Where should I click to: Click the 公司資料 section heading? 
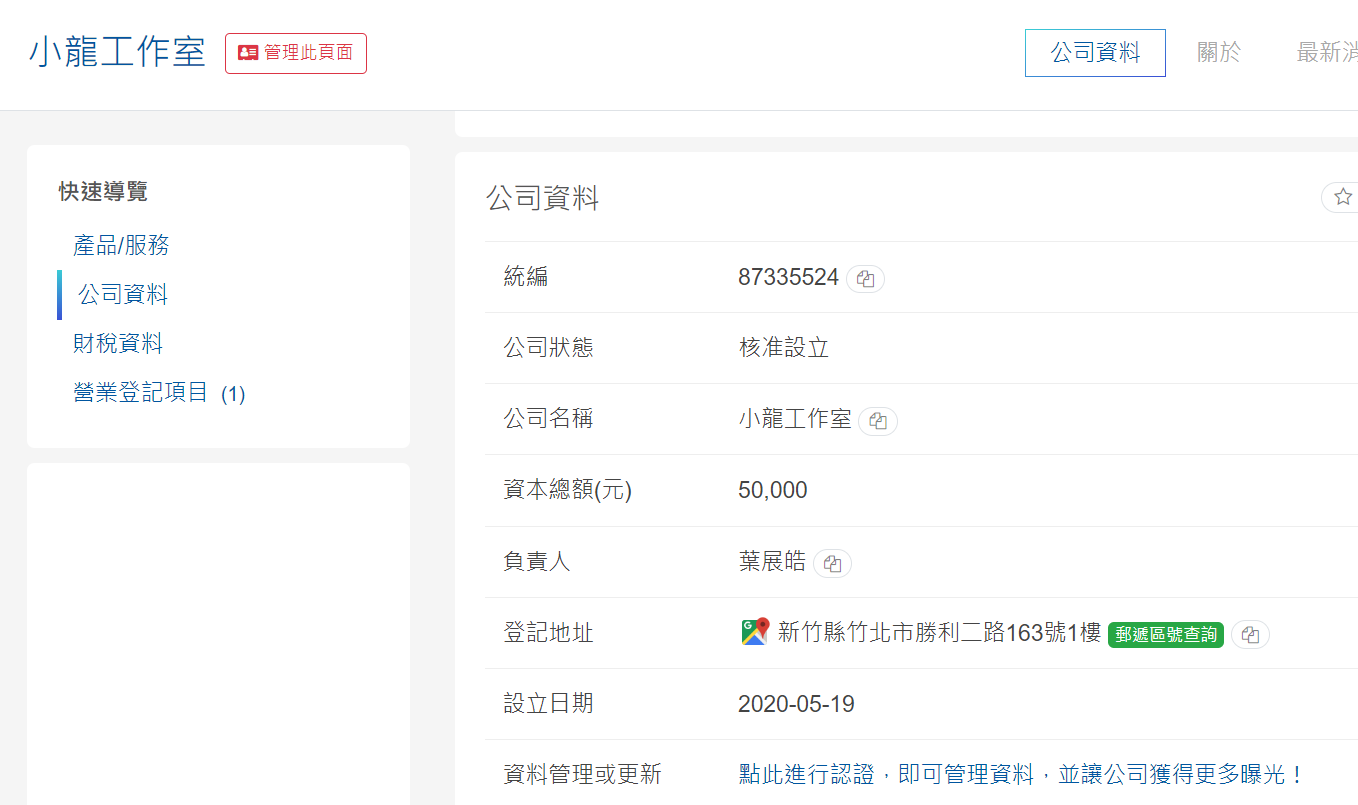pos(542,198)
